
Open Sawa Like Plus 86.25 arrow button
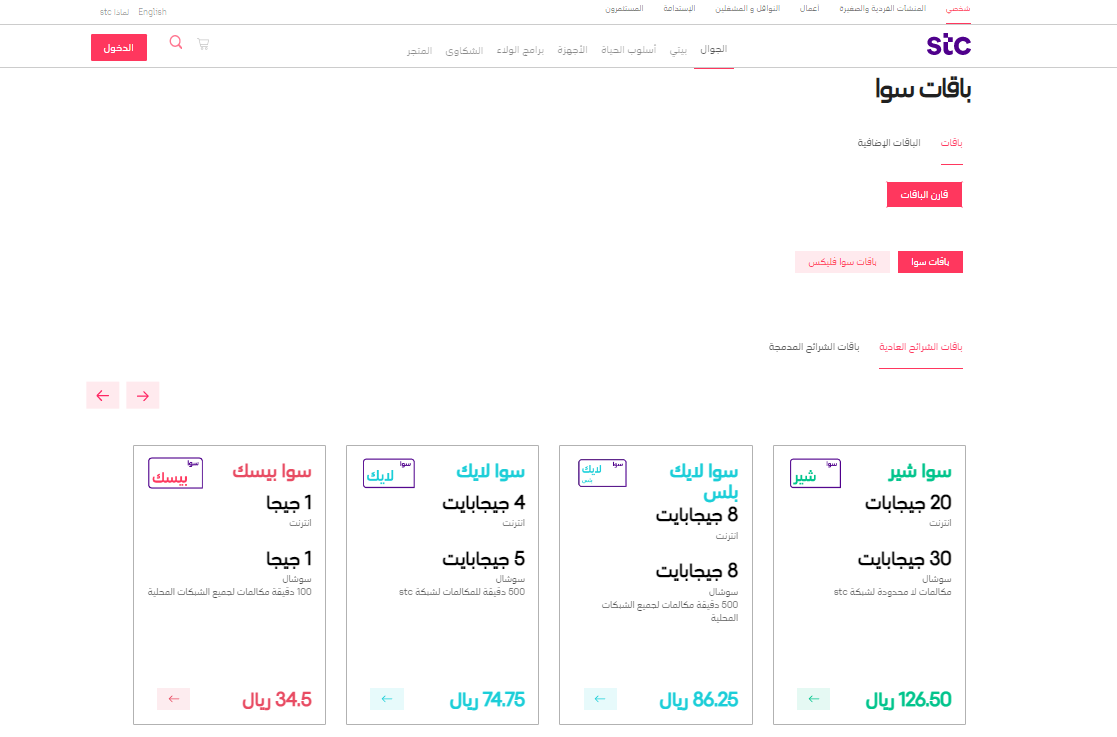600,699
